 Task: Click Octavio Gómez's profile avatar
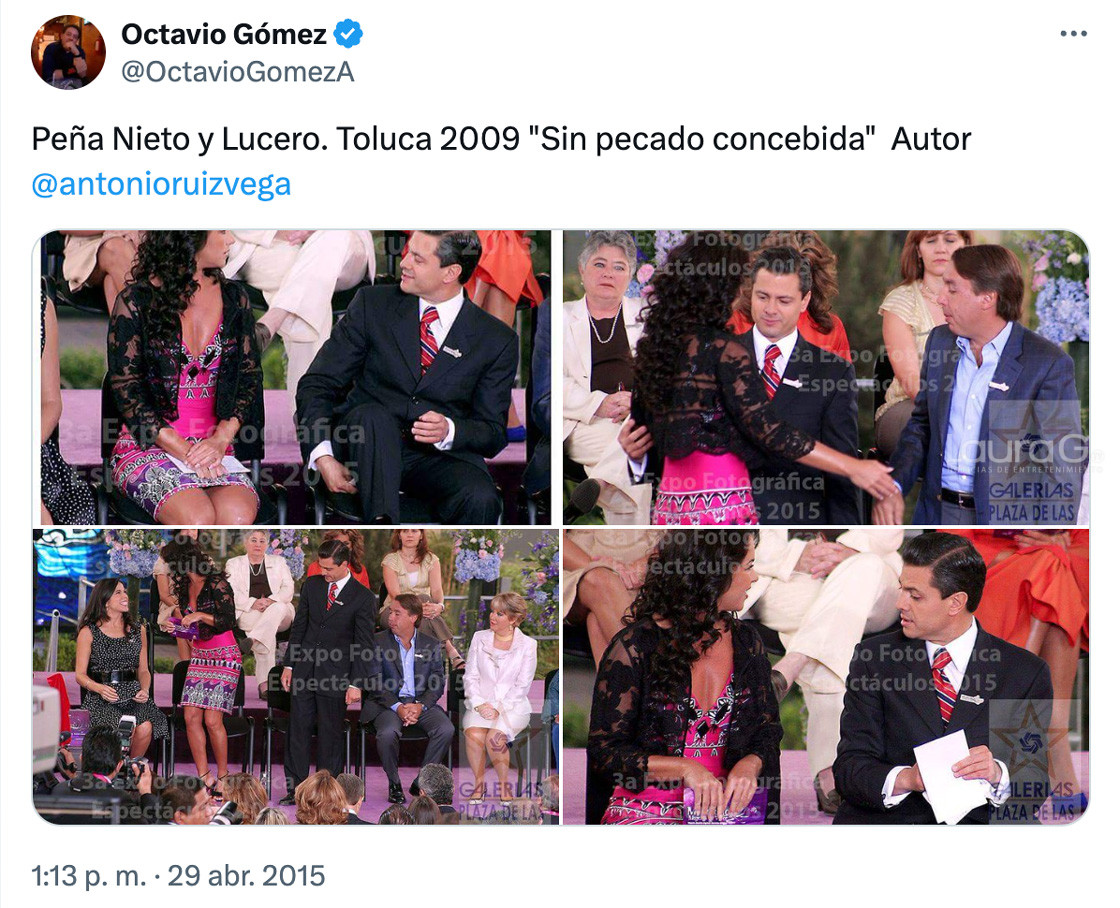pyautogui.click(x=69, y=52)
